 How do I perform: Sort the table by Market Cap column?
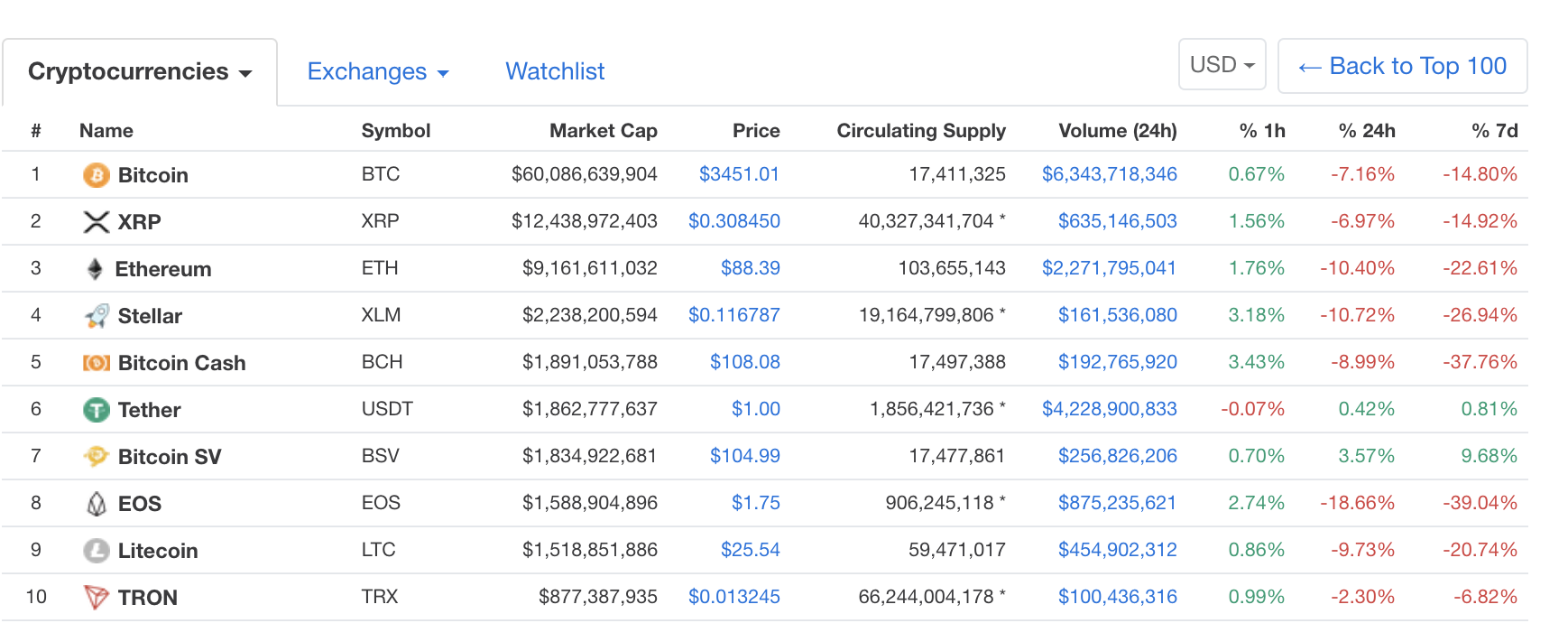tap(603, 131)
